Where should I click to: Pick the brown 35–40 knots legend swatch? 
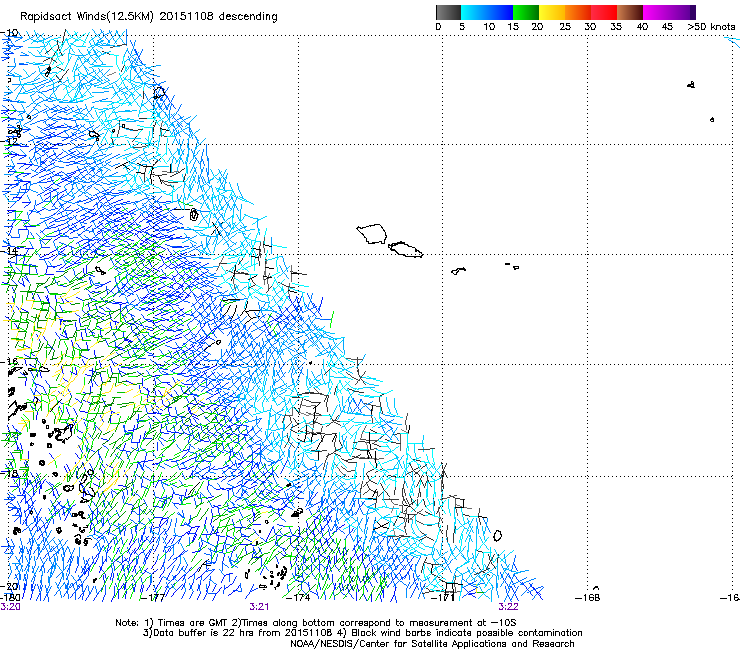click(x=630, y=12)
